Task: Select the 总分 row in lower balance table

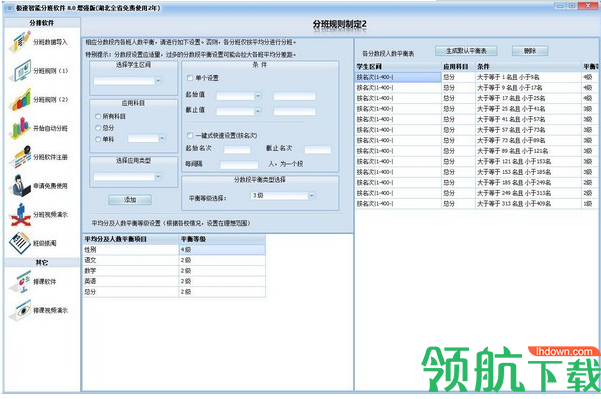Action: [x=174, y=292]
